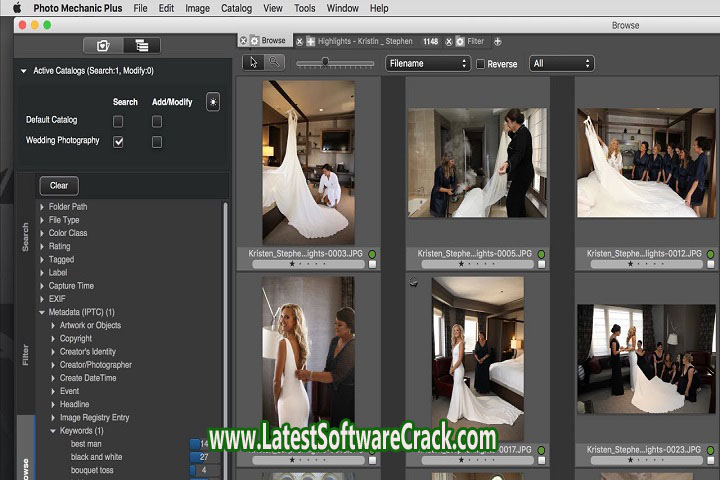Click the catalog settings gear button
Viewport: 720px width, 480px height.
[x=212, y=102]
